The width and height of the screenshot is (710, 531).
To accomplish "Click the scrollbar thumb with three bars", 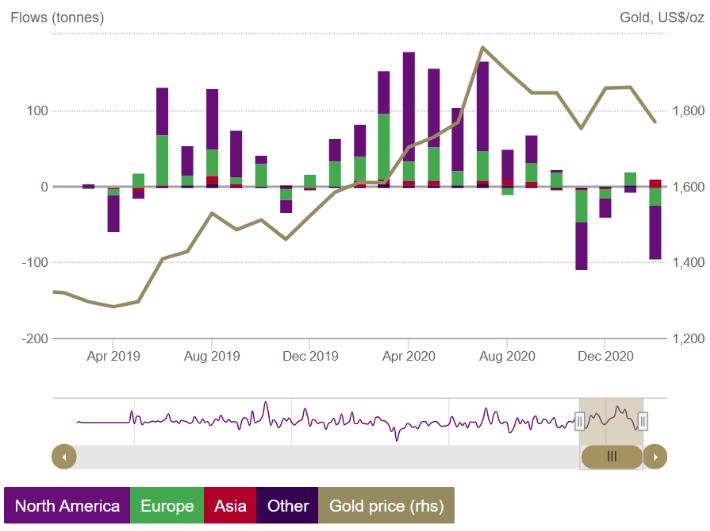I will click(x=612, y=457).
